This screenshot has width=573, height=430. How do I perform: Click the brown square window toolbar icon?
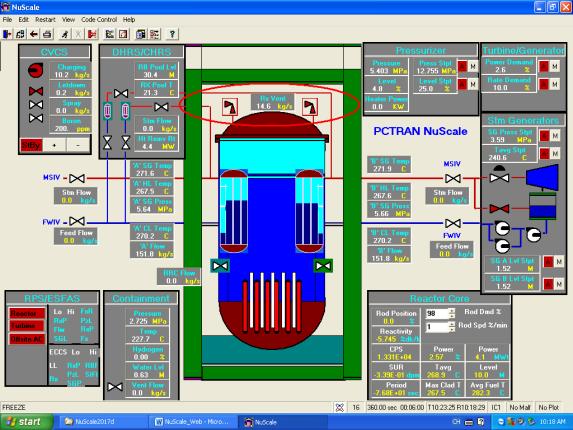pyautogui.click(x=123, y=34)
